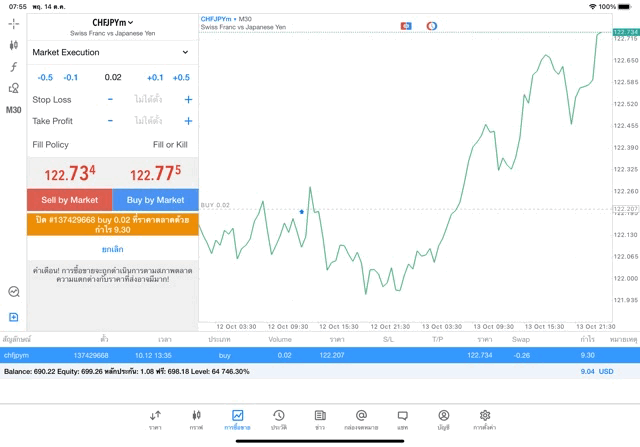Click the Balance and Equity summary row
The width and height of the screenshot is (640, 447).
tap(320, 371)
